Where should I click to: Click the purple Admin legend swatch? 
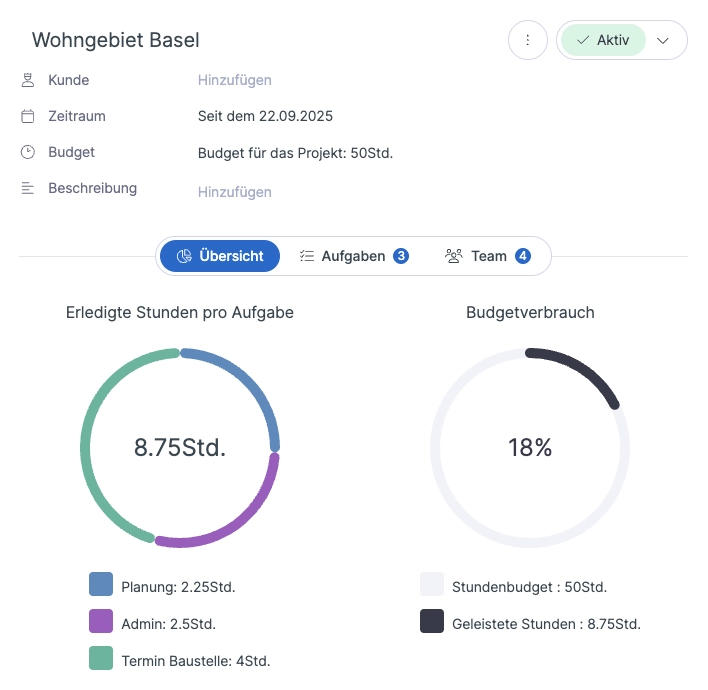coord(101,622)
